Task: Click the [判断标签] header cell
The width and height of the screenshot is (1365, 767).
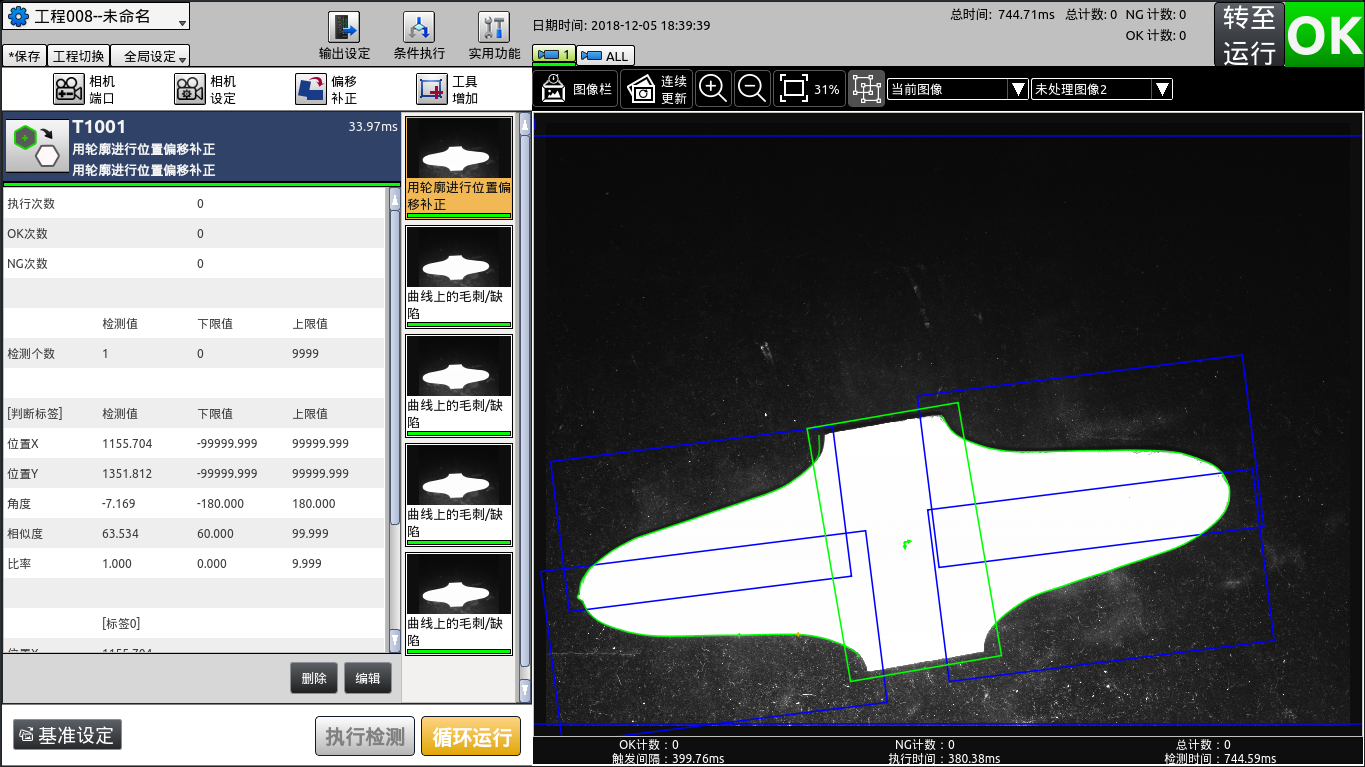Action: pos(35,413)
